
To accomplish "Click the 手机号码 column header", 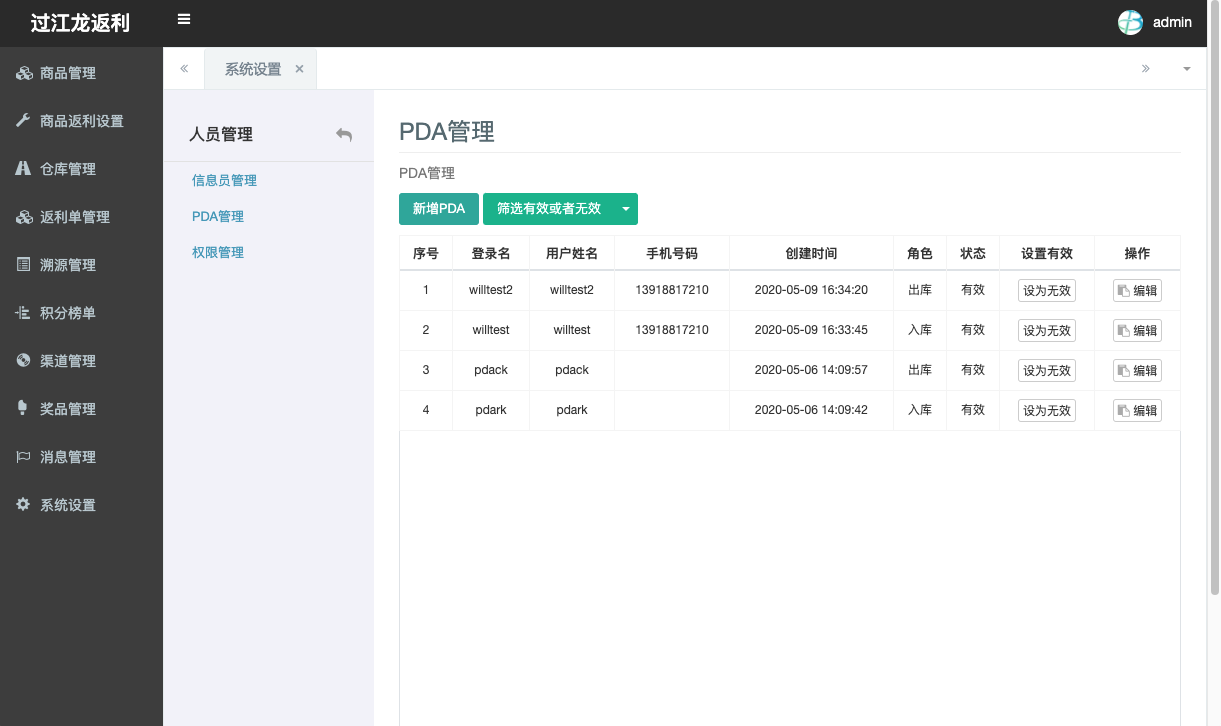I will coord(672,254).
